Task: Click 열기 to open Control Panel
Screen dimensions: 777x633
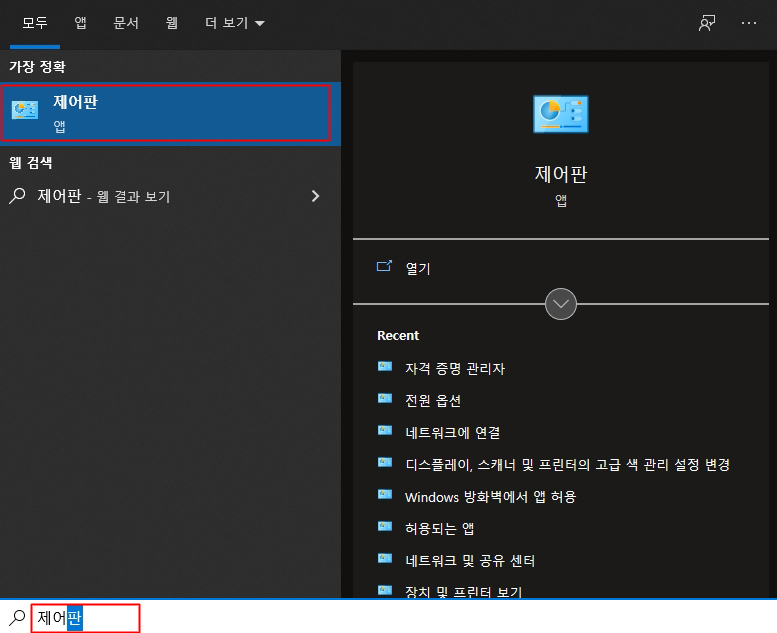Action: pos(417,269)
